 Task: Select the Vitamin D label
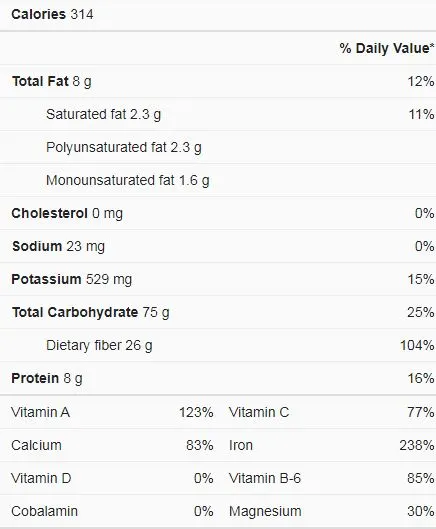[41, 478]
